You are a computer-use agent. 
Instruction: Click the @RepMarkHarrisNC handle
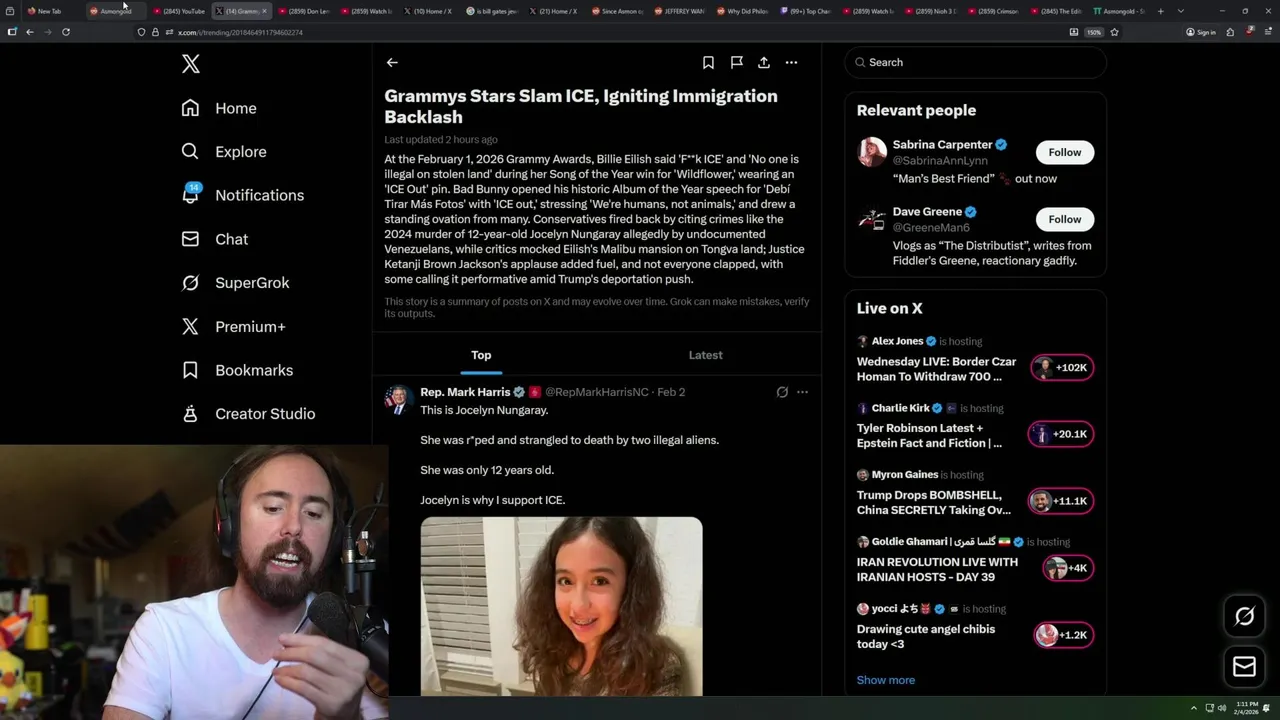tap(596, 392)
